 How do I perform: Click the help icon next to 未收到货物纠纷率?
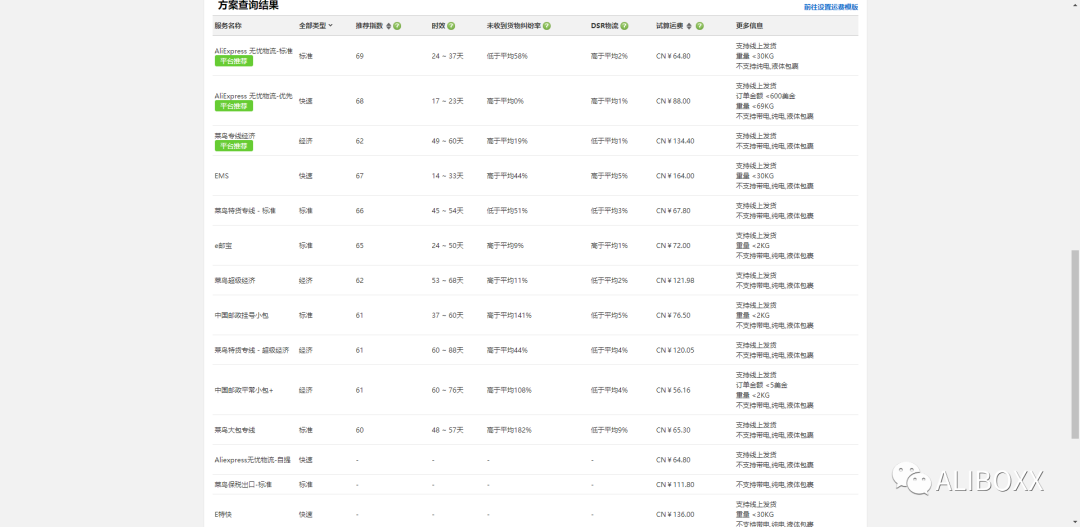[547, 25]
